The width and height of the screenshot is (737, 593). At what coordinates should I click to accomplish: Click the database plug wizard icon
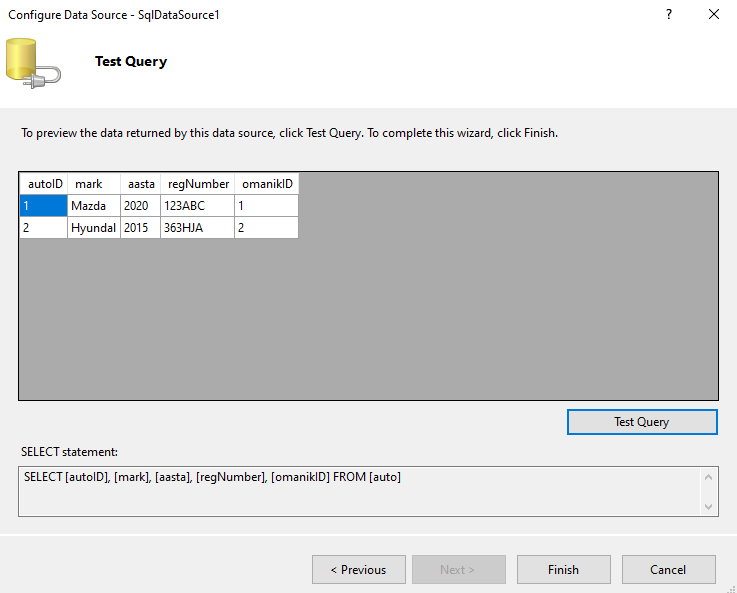click(x=32, y=61)
